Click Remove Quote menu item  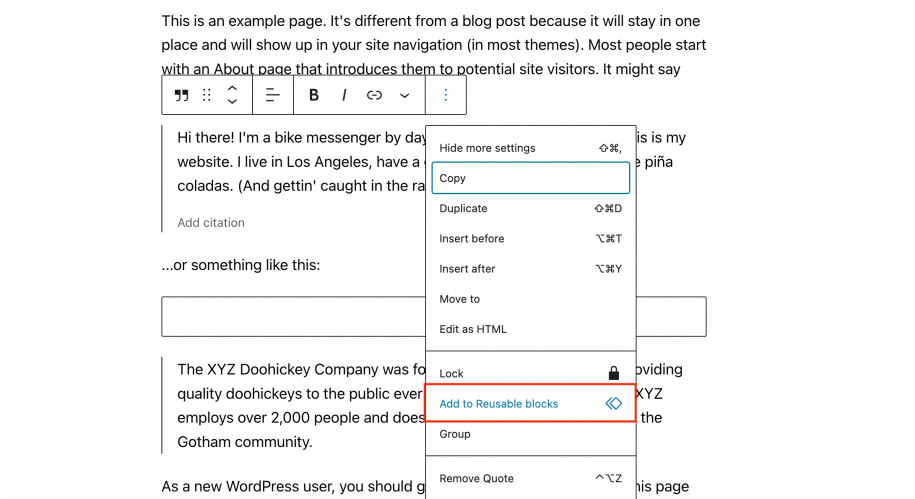pos(530,479)
